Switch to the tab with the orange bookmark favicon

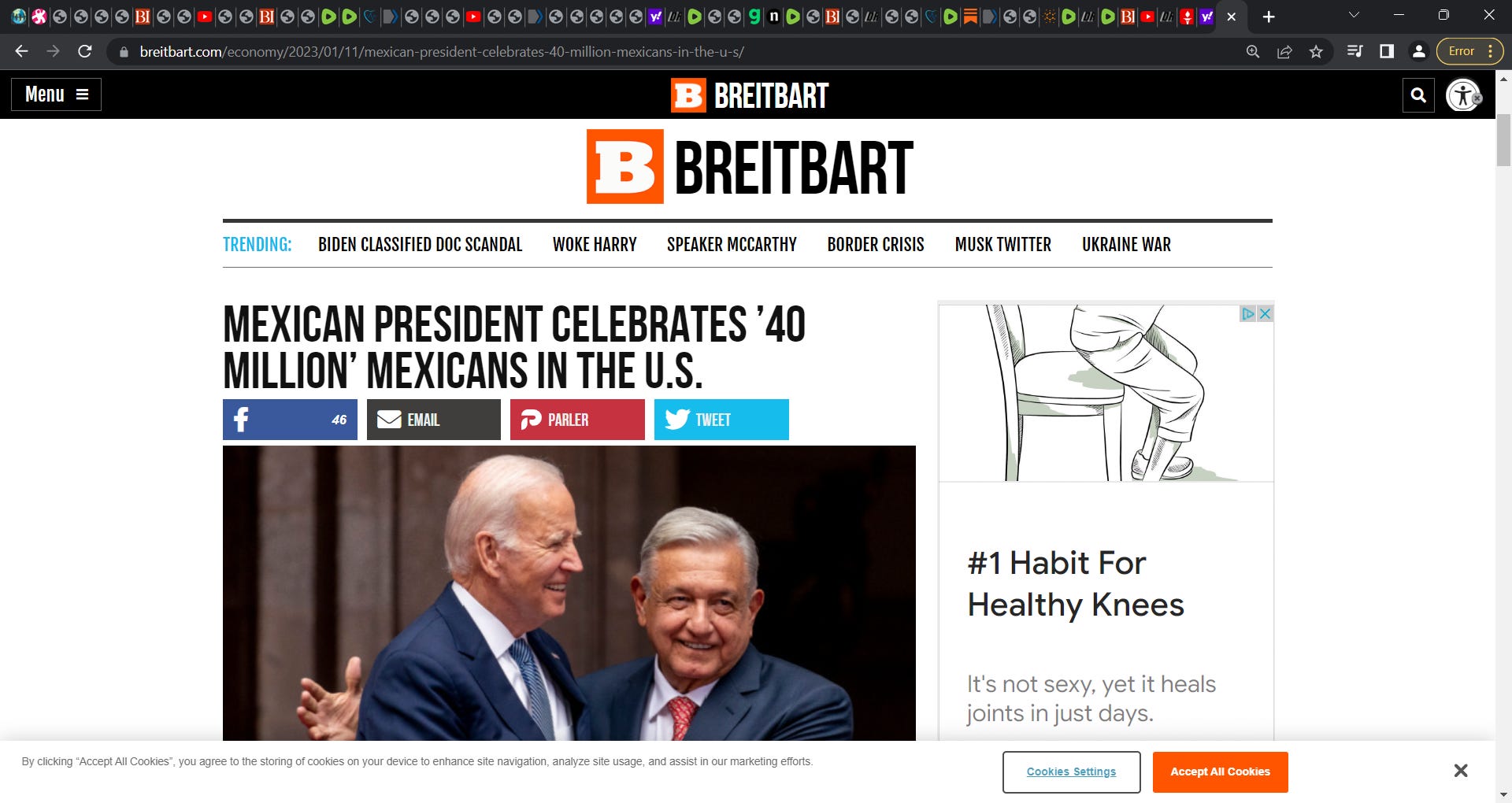[x=970, y=17]
